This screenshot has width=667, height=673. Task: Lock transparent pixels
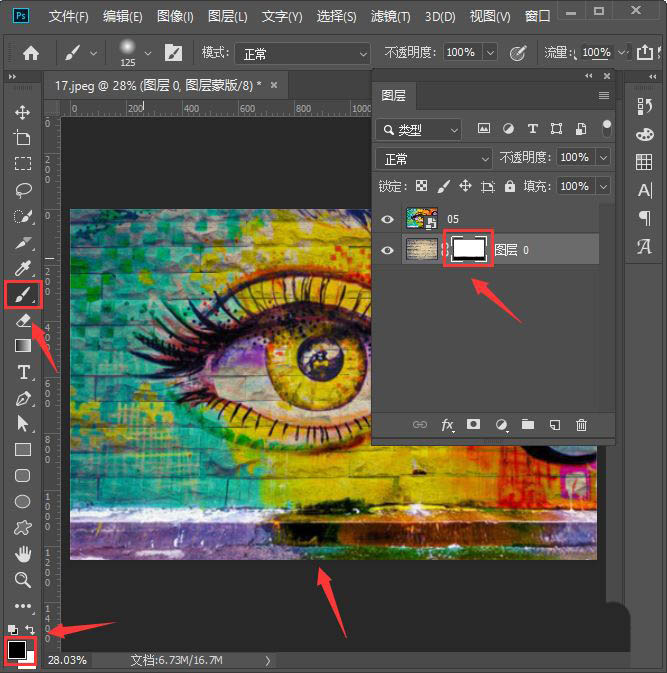click(x=421, y=185)
